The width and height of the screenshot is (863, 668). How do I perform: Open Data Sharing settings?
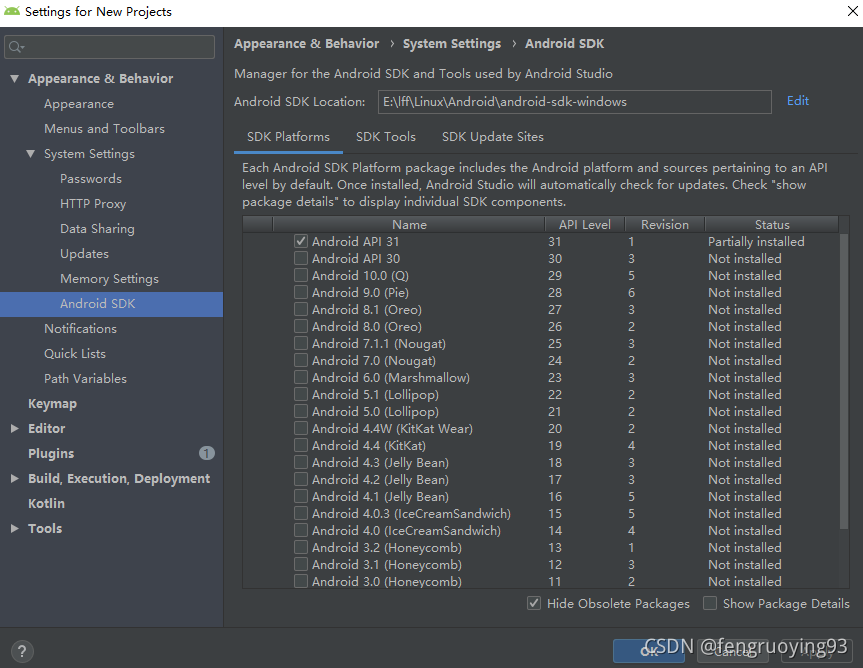tap(97, 229)
